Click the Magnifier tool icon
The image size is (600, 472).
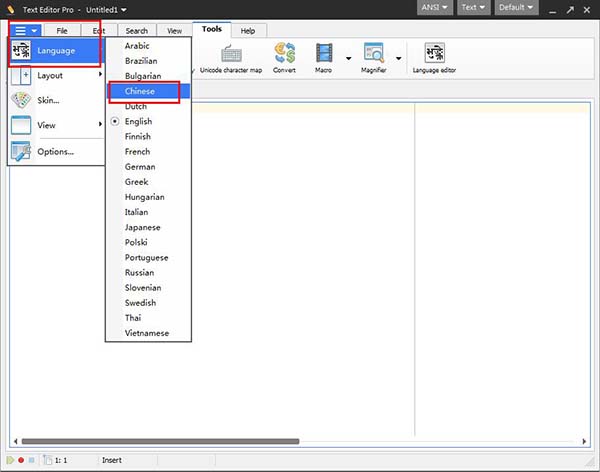[x=374, y=54]
